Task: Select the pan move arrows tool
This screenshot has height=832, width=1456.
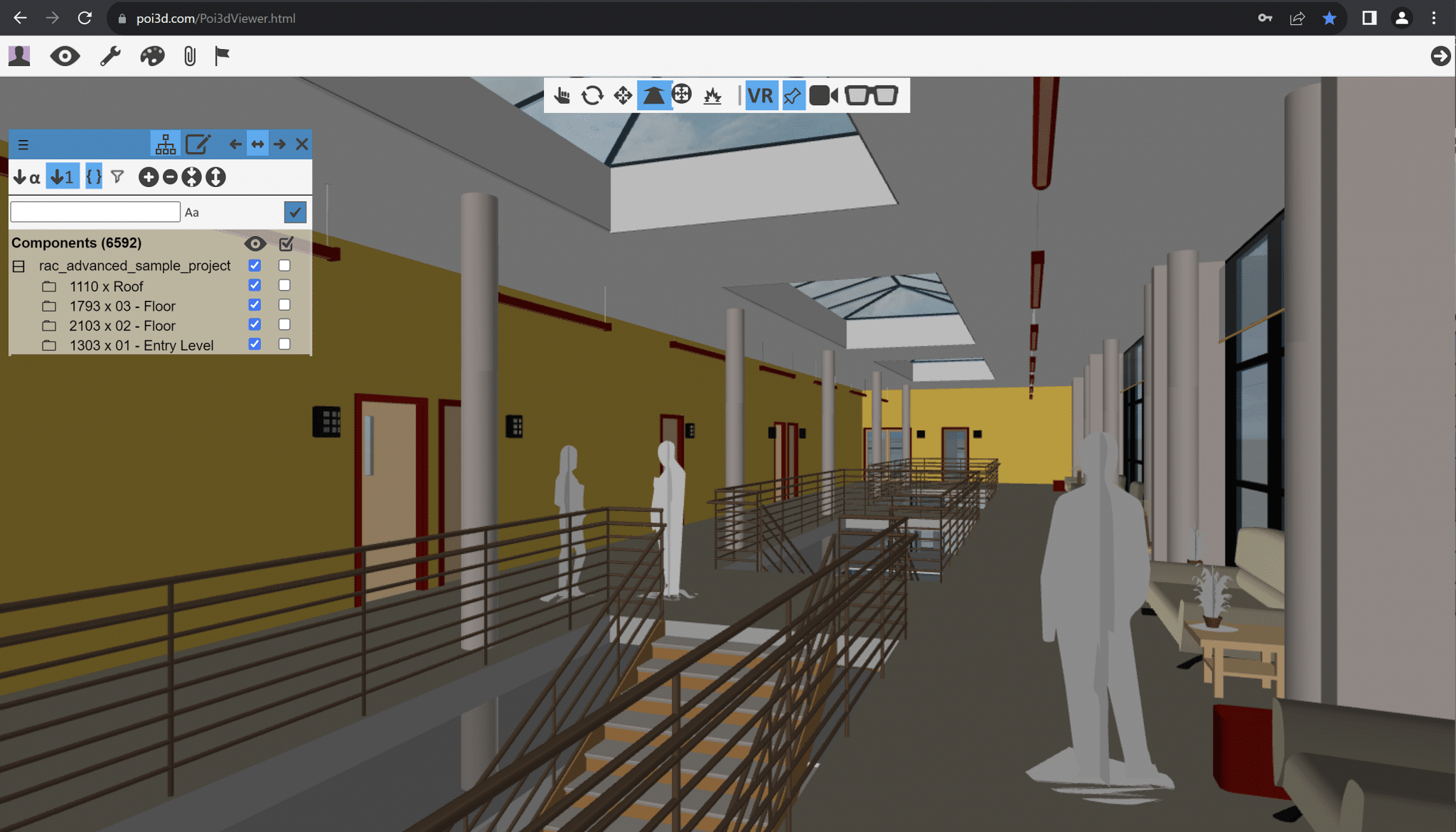Action: (623, 95)
